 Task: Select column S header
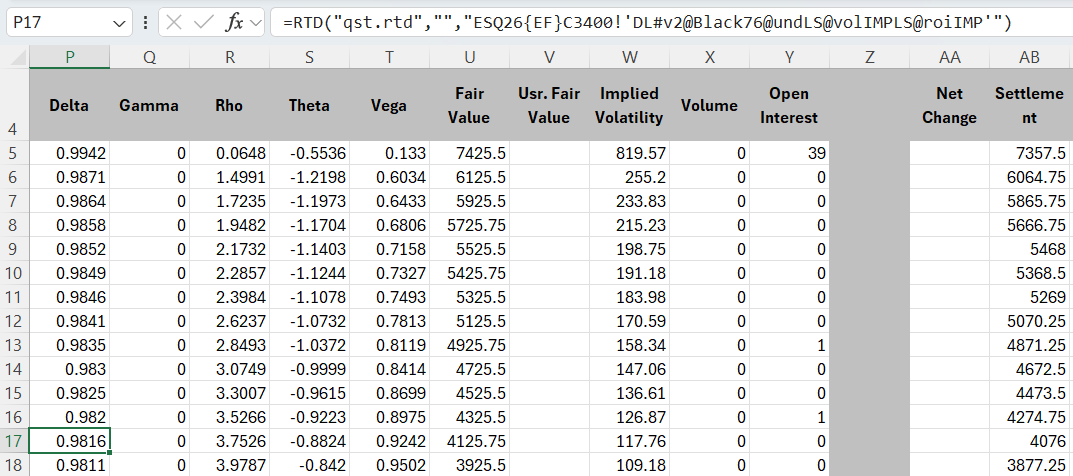coord(309,57)
